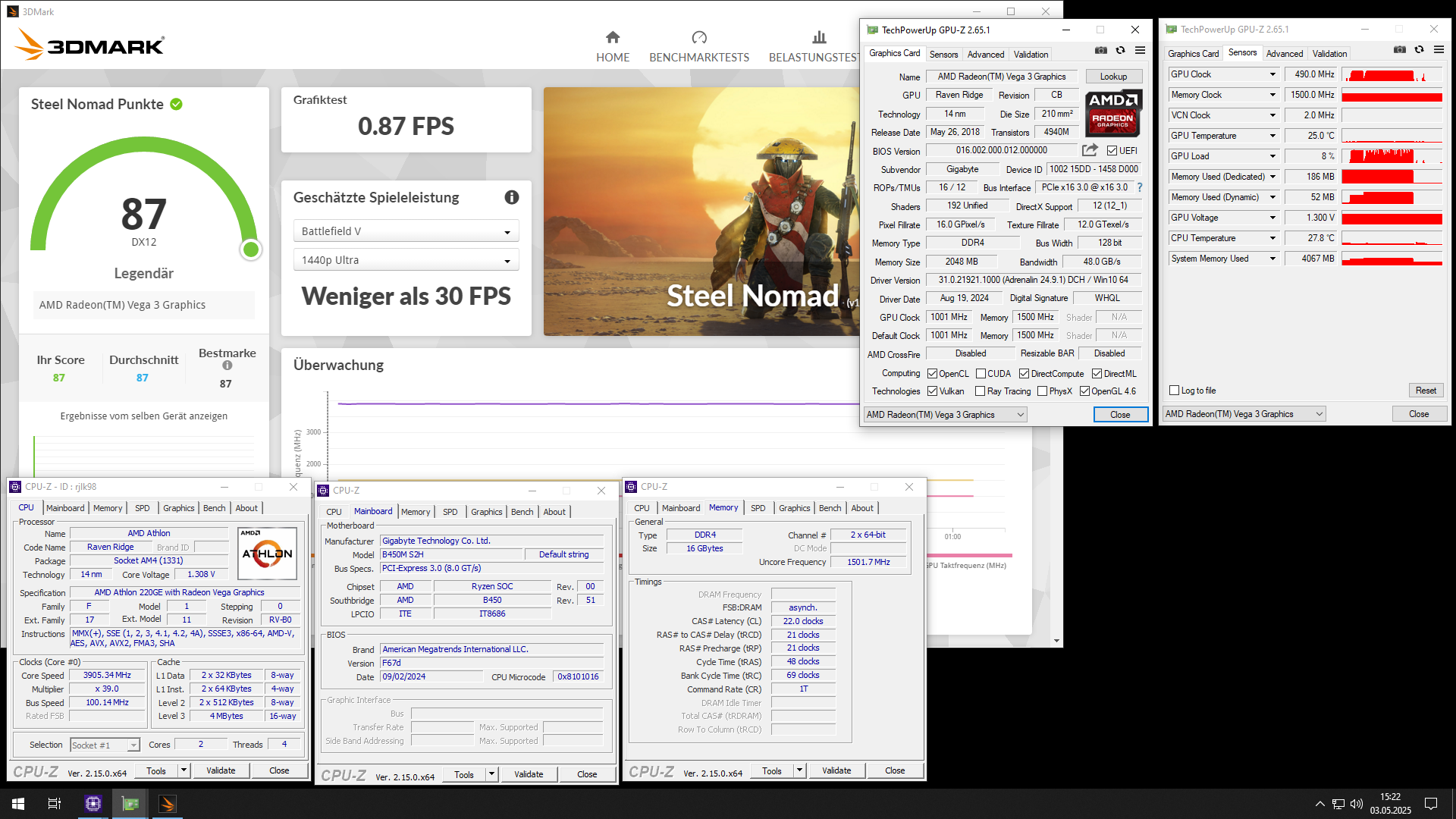Close the GPU-Z Graphics Card window via Close button
The width and height of the screenshot is (1456, 819).
point(1120,415)
